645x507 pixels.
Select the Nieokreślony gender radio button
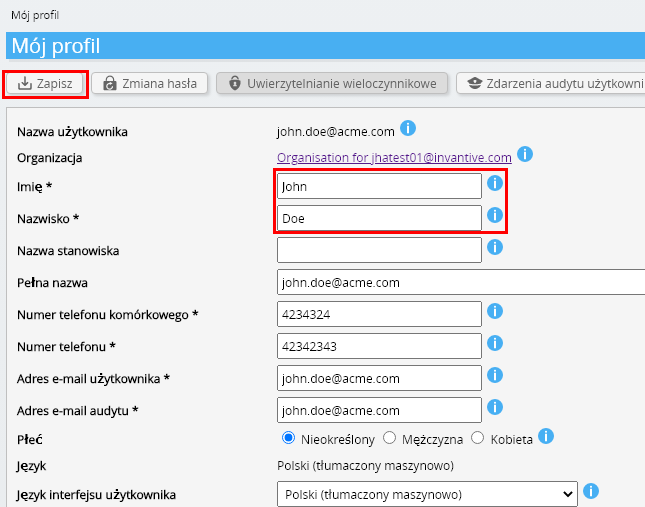coord(288,438)
